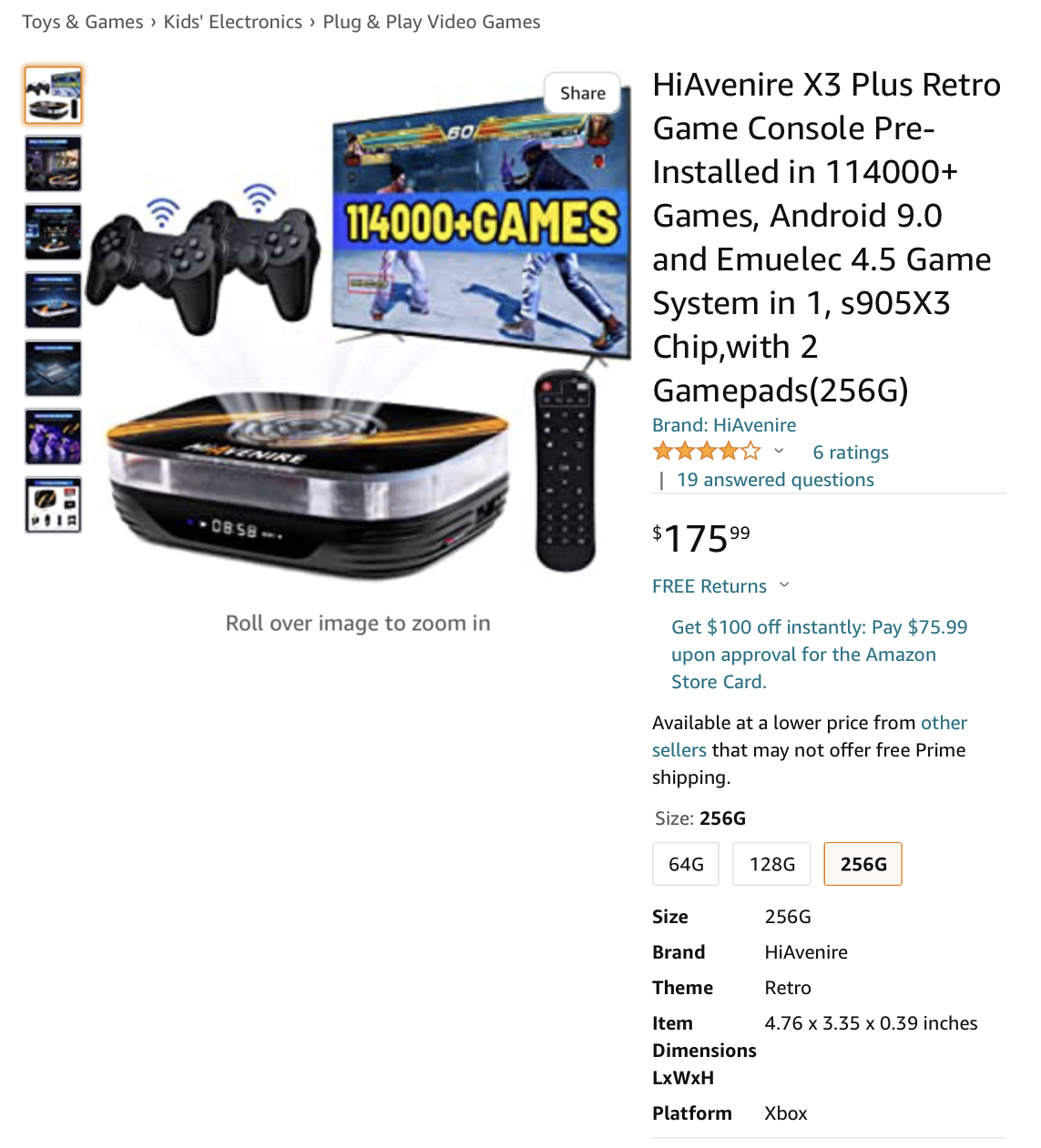Select the 256G size option
Image resolution: width=1041 pixels, height=1148 pixels.
click(x=863, y=864)
